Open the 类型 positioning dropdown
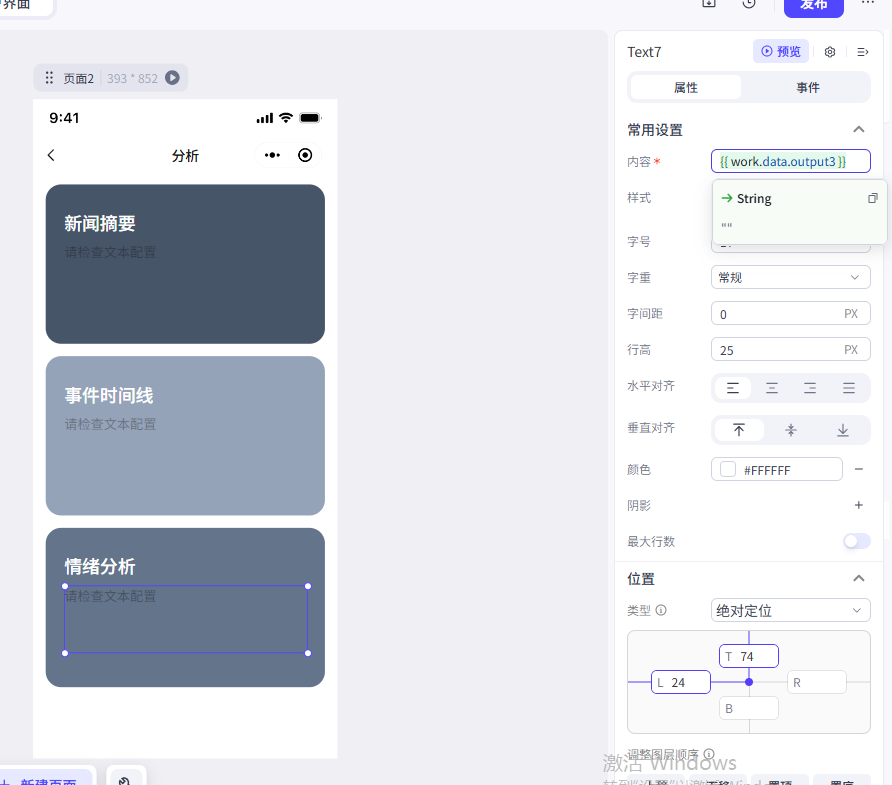This screenshot has width=892, height=785. click(790, 610)
